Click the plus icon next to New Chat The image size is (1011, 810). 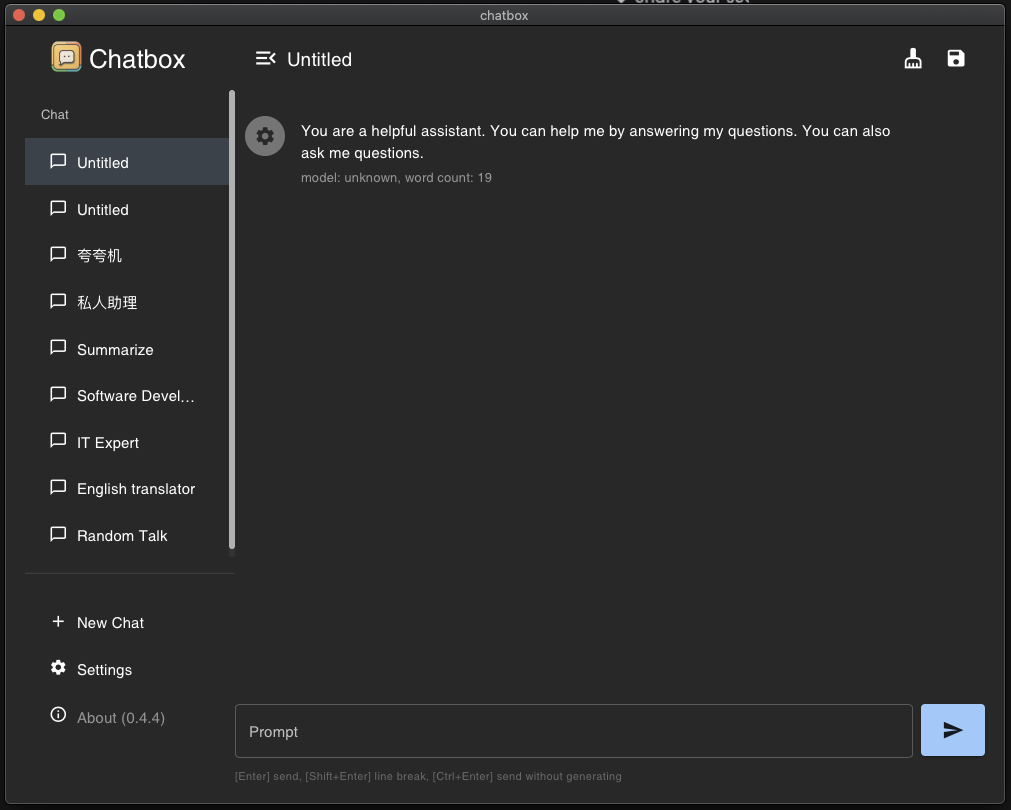pyautogui.click(x=58, y=621)
